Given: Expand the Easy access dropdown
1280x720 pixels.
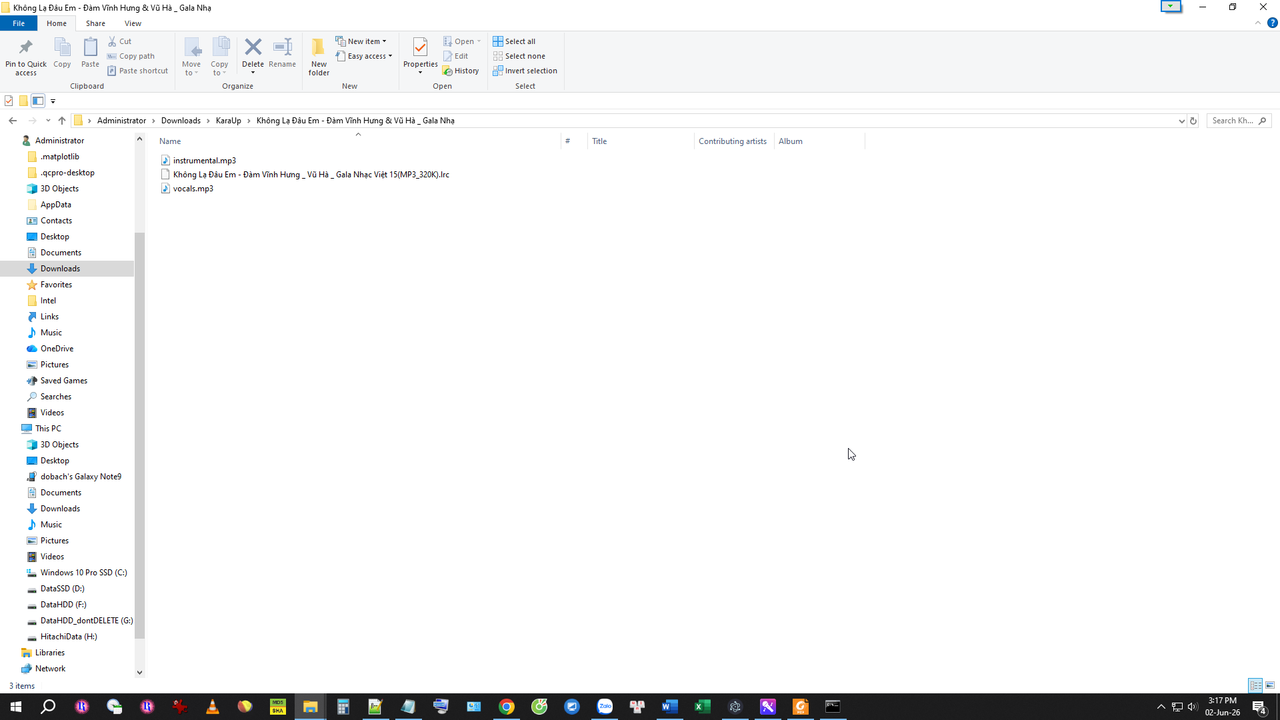Looking at the screenshot, I should point(364,56).
